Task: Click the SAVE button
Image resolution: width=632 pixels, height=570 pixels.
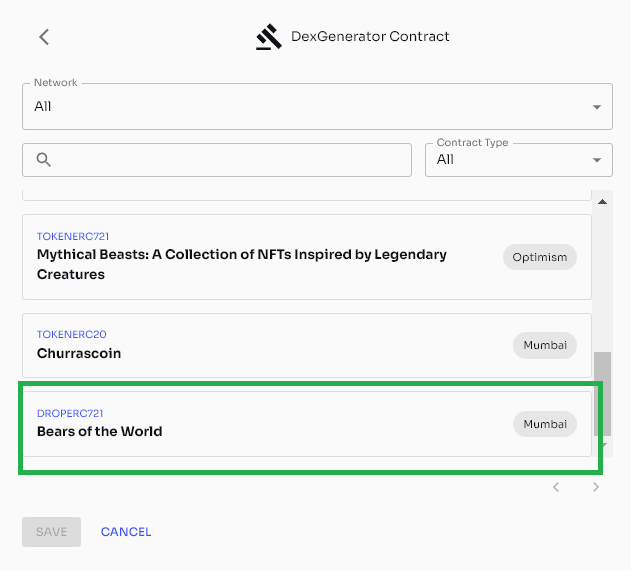Action: pyautogui.click(x=51, y=532)
